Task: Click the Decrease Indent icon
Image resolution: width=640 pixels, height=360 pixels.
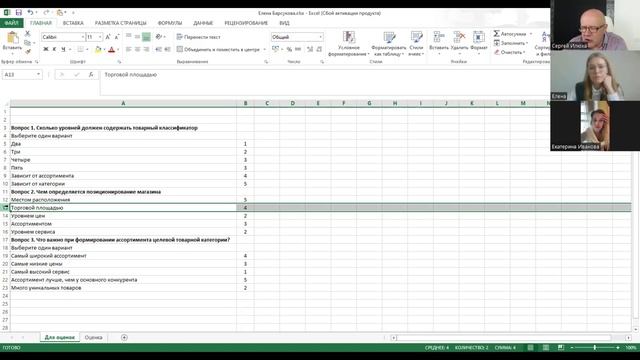Action: pos(159,49)
